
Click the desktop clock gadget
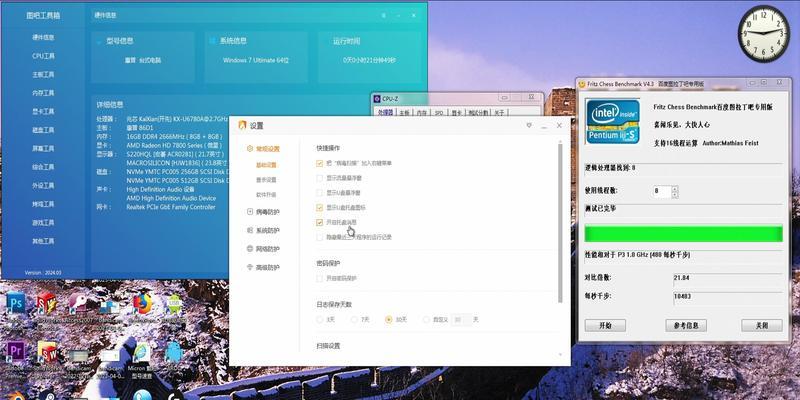click(764, 34)
